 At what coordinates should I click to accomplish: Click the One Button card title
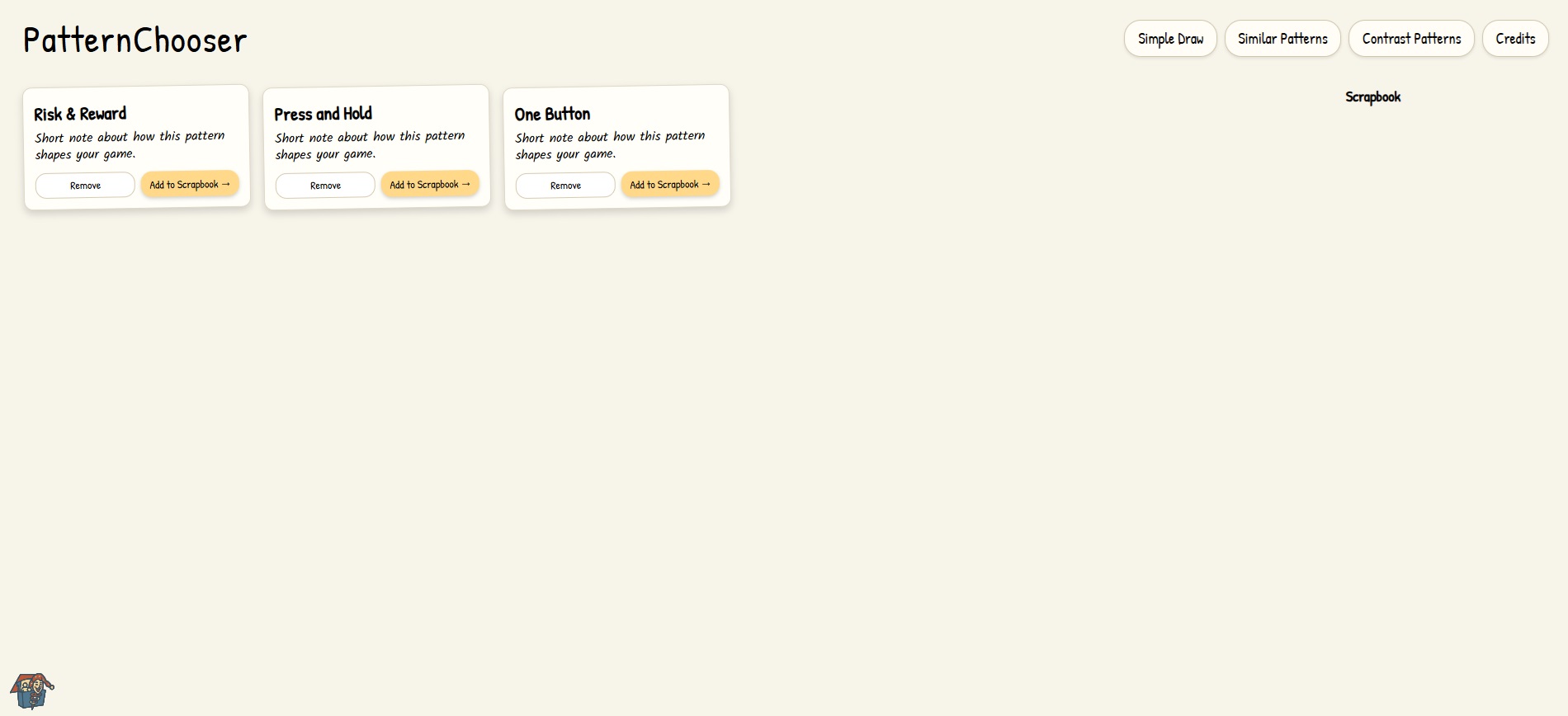click(552, 114)
